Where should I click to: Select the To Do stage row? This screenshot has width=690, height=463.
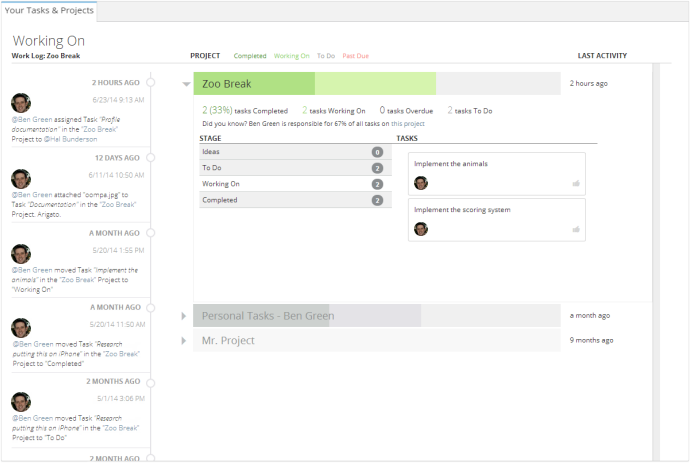[295, 168]
